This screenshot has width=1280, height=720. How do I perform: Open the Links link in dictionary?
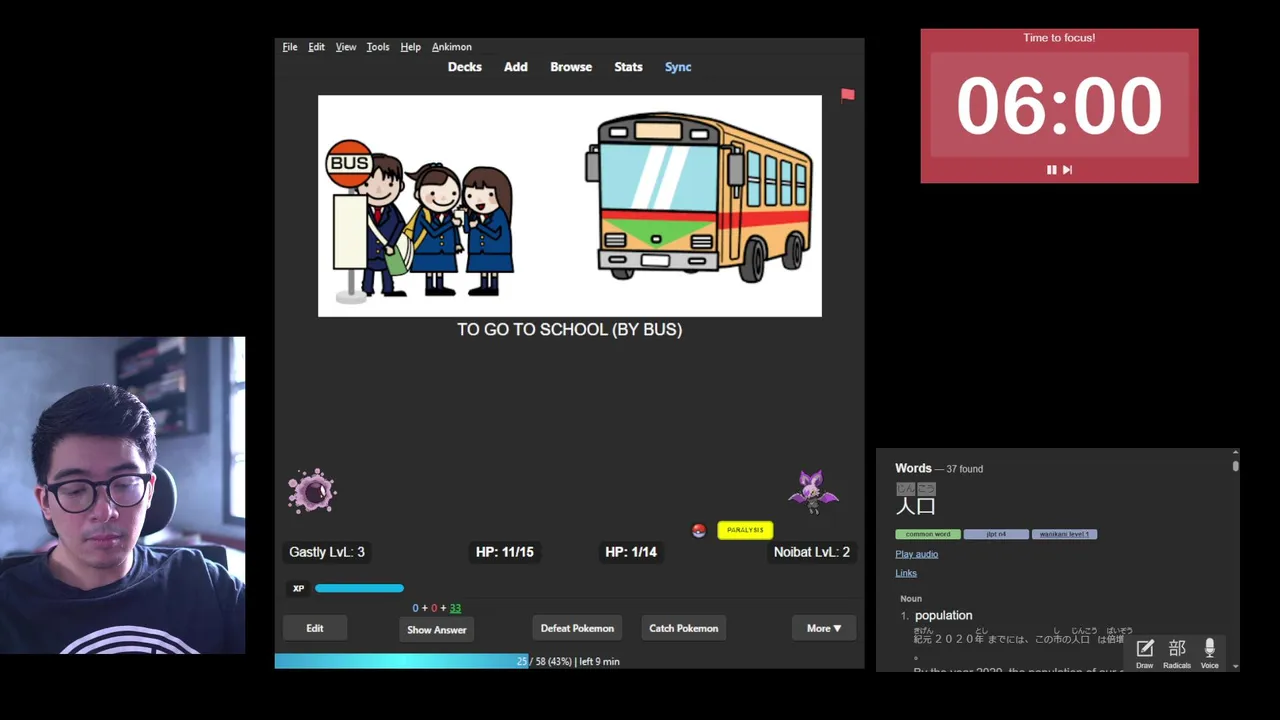[x=906, y=573]
